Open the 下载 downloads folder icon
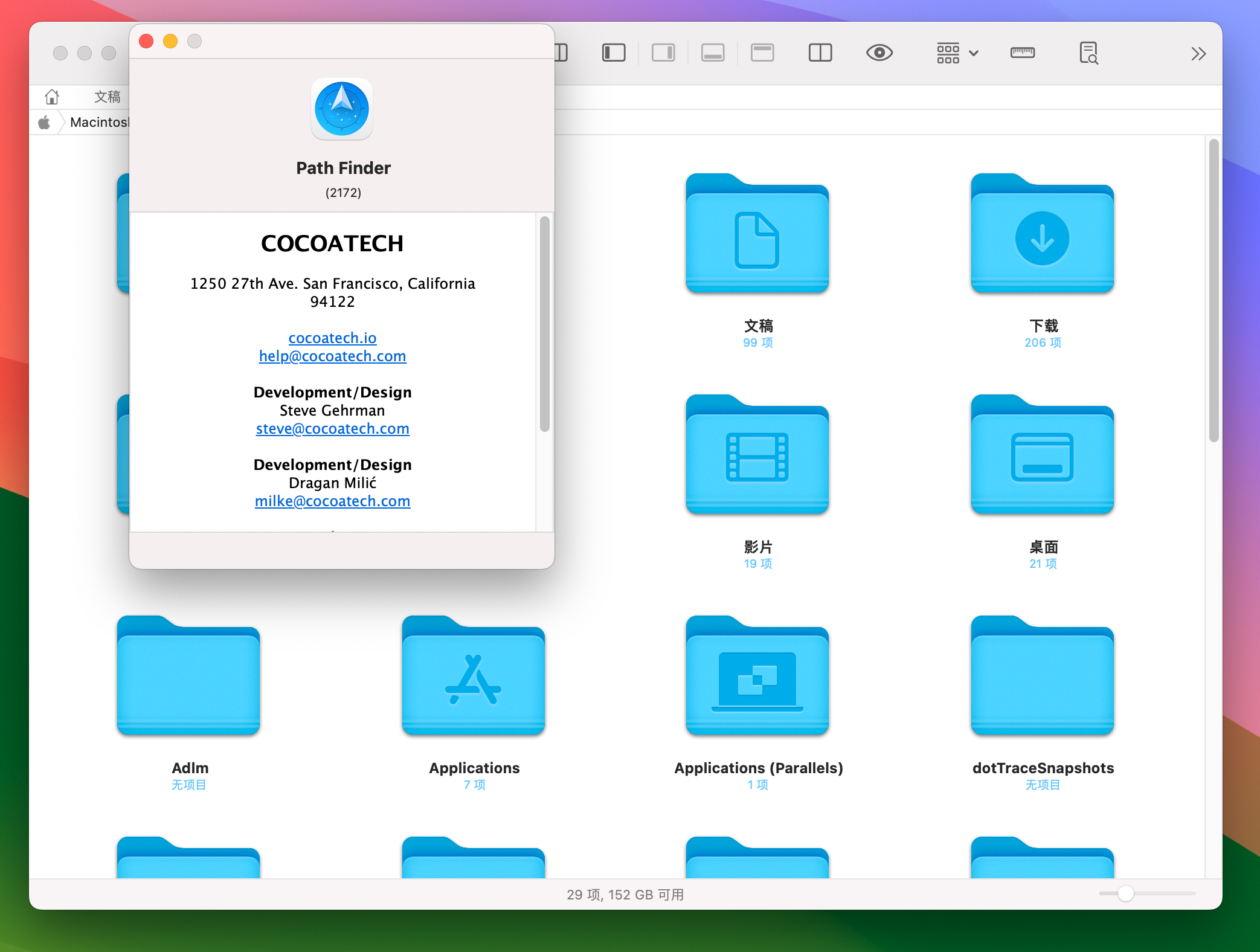Viewport: 1260px width, 952px height. pos(1041,237)
